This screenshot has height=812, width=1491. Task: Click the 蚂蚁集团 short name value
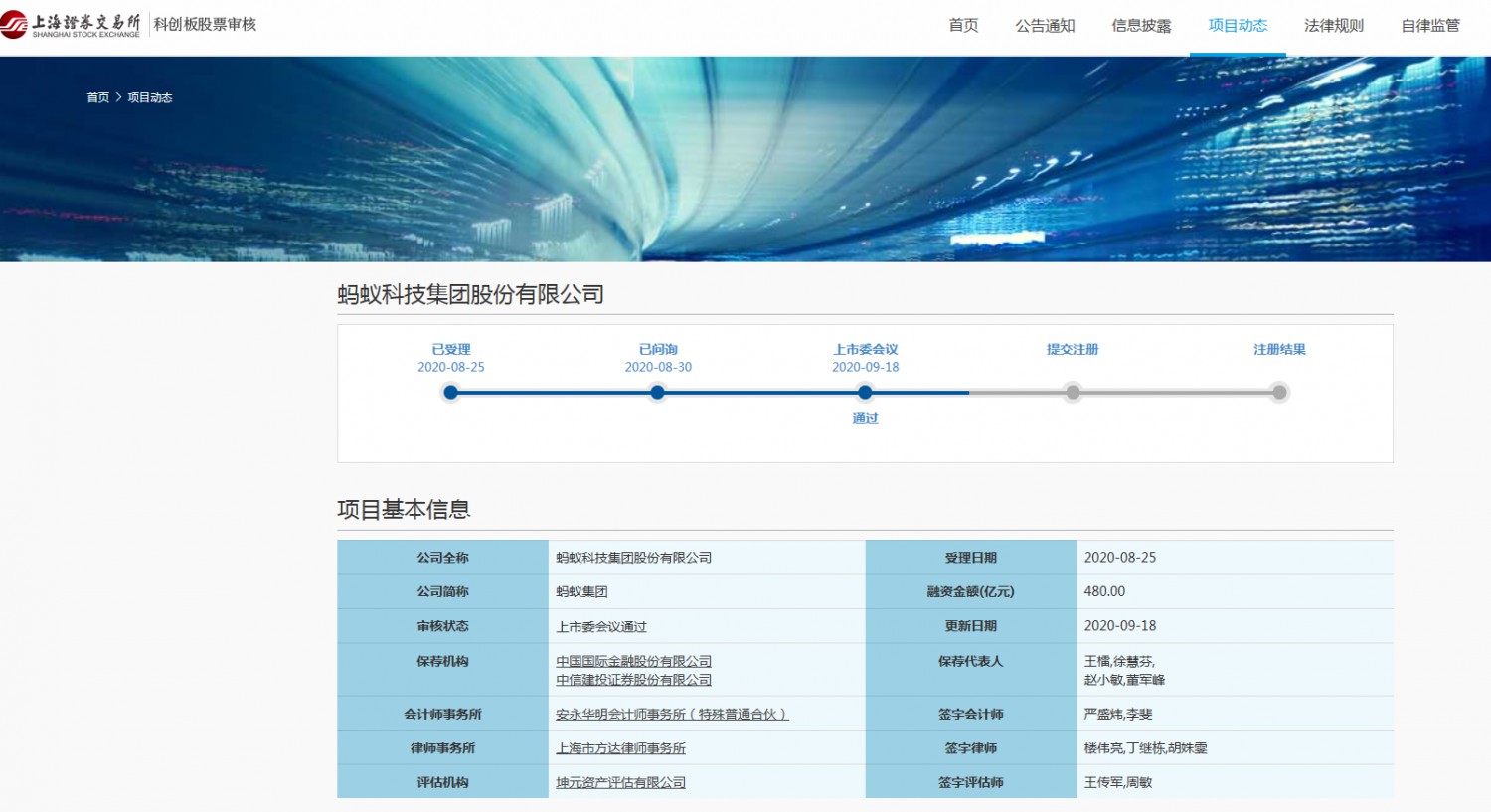pos(581,591)
